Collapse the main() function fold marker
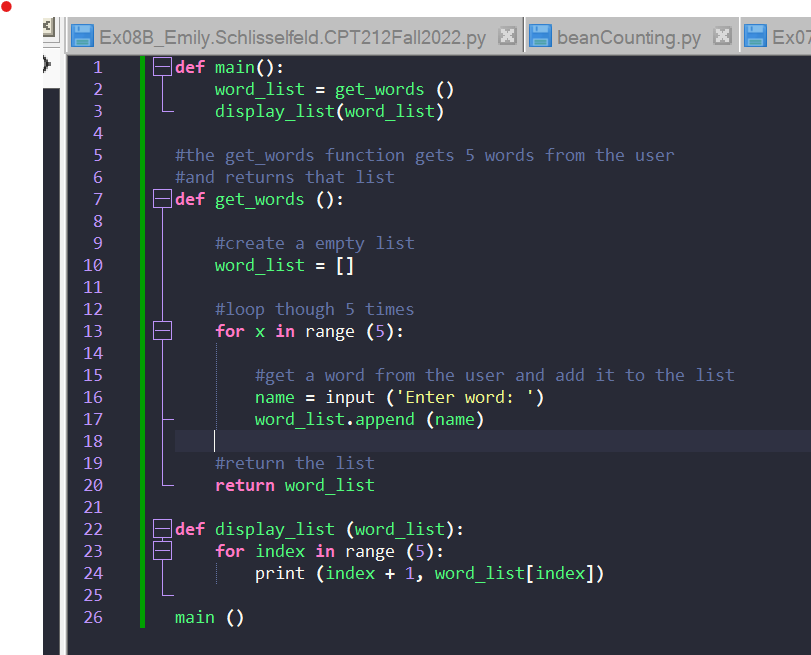 click(162, 66)
